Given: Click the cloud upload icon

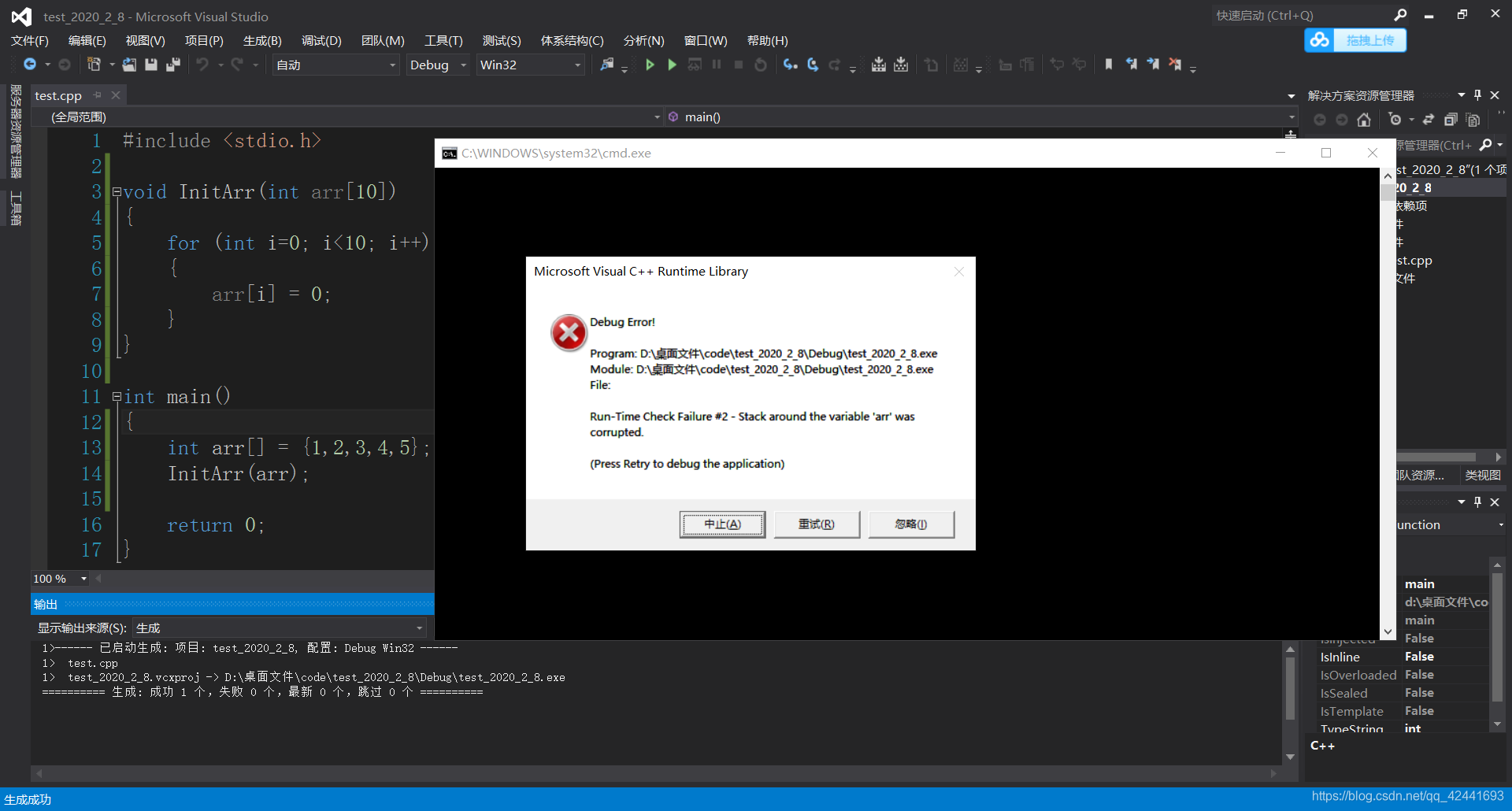Looking at the screenshot, I should coord(1320,40).
